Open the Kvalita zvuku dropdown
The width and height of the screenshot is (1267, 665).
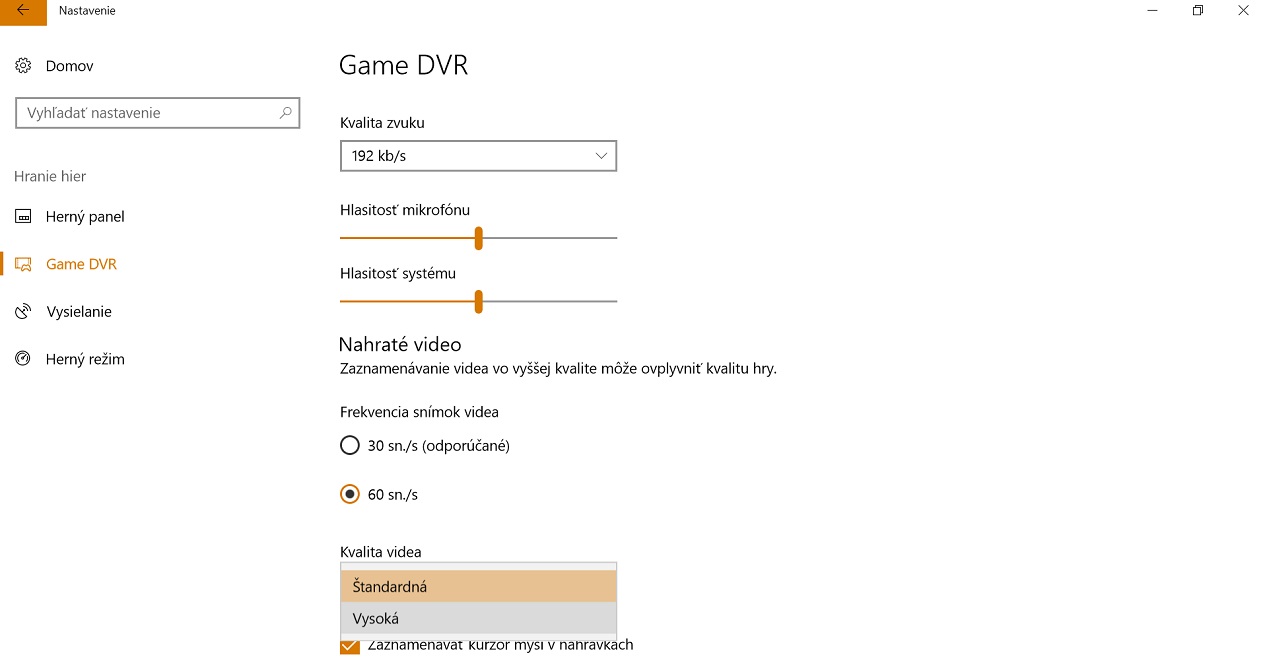478,156
